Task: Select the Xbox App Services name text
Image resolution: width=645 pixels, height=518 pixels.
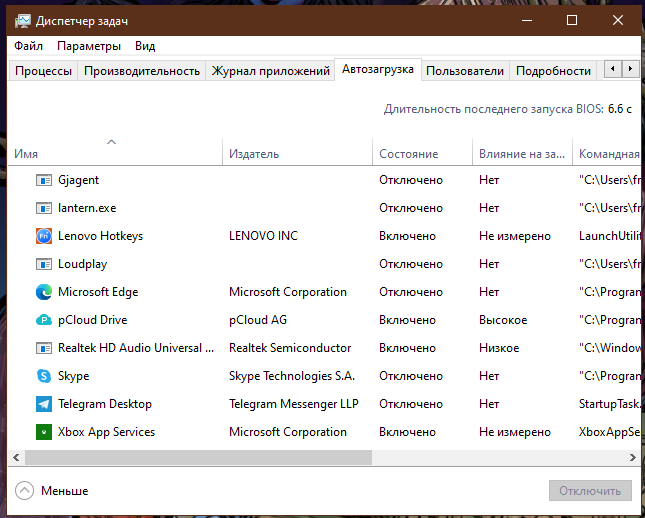Action: 107,432
